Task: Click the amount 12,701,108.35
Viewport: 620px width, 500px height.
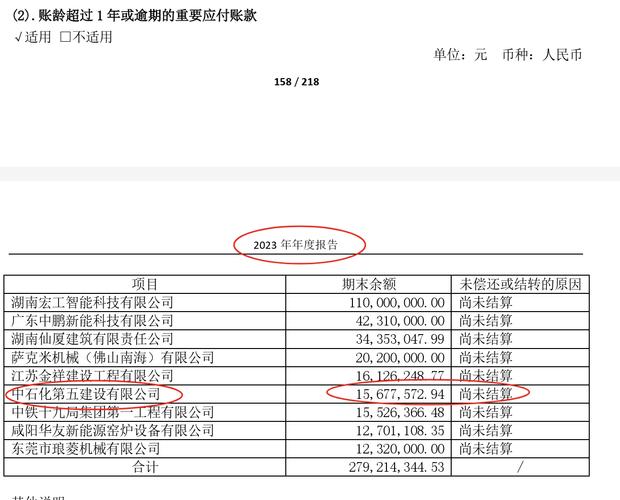Action: tap(400, 430)
